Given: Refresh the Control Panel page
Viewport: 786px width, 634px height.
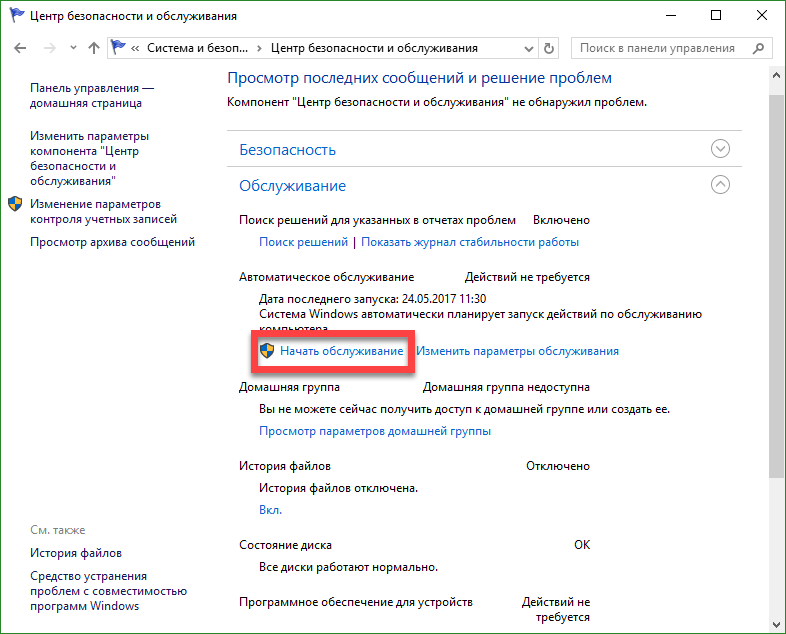Looking at the screenshot, I should (549, 49).
